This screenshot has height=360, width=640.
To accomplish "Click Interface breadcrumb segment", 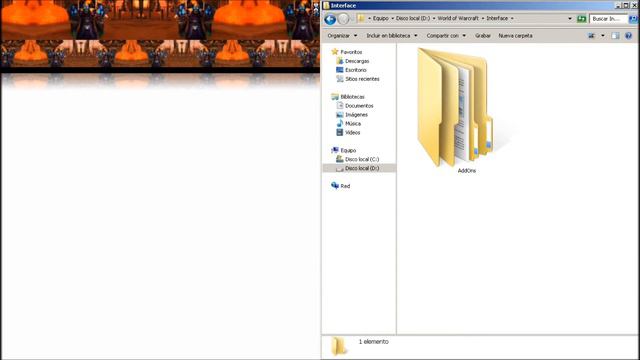I will pyautogui.click(x=497, y=18).
